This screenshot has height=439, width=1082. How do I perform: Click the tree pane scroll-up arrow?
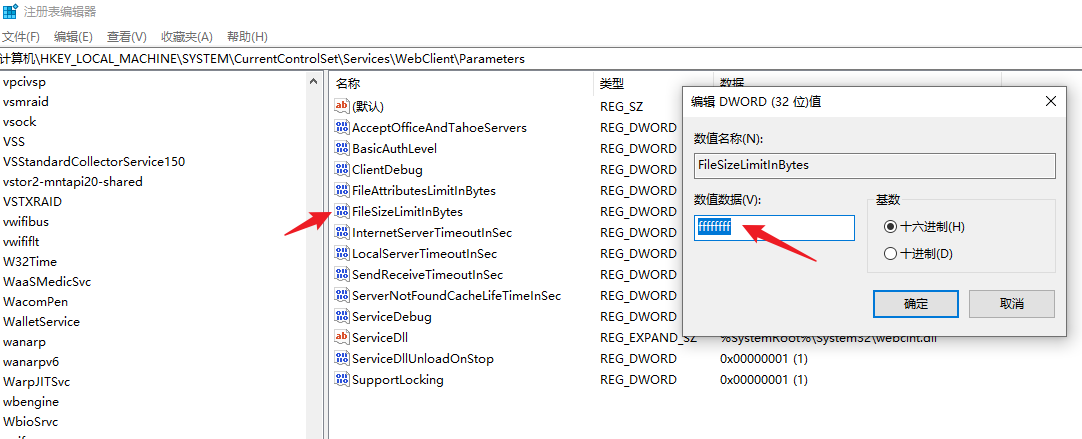coord(313,81)
